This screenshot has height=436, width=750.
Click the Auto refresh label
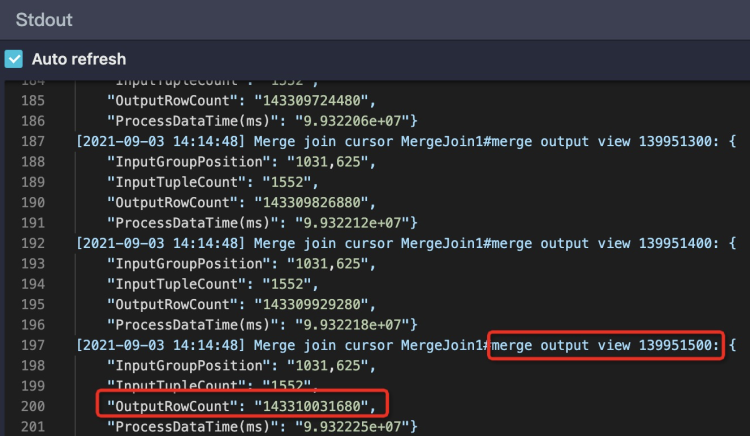(79, 59)
